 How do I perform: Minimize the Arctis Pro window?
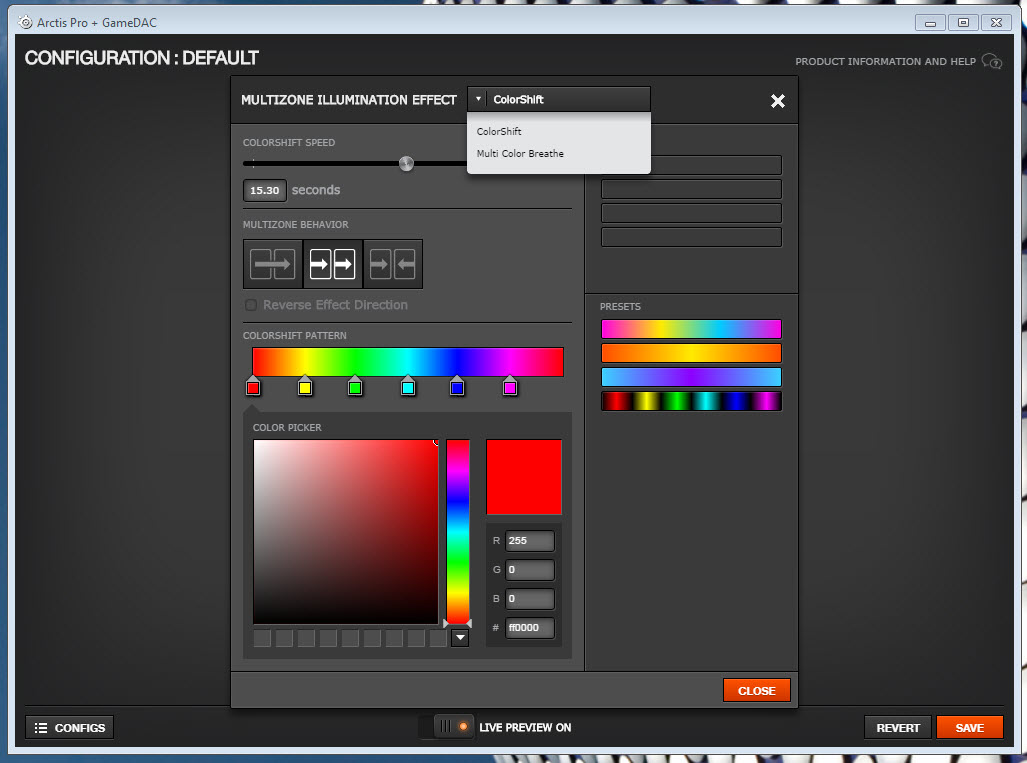click(x=930, y=22)
